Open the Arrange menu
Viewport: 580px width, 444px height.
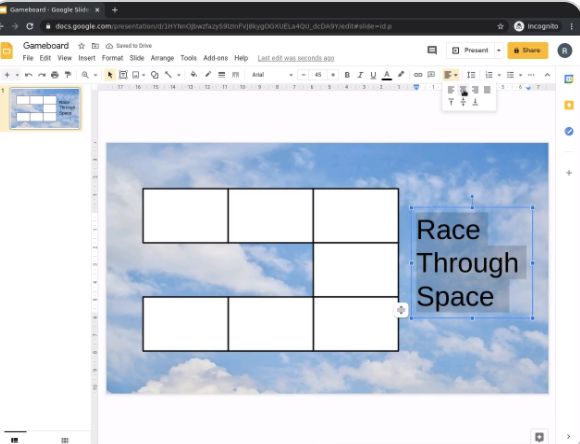coord(162,58)
